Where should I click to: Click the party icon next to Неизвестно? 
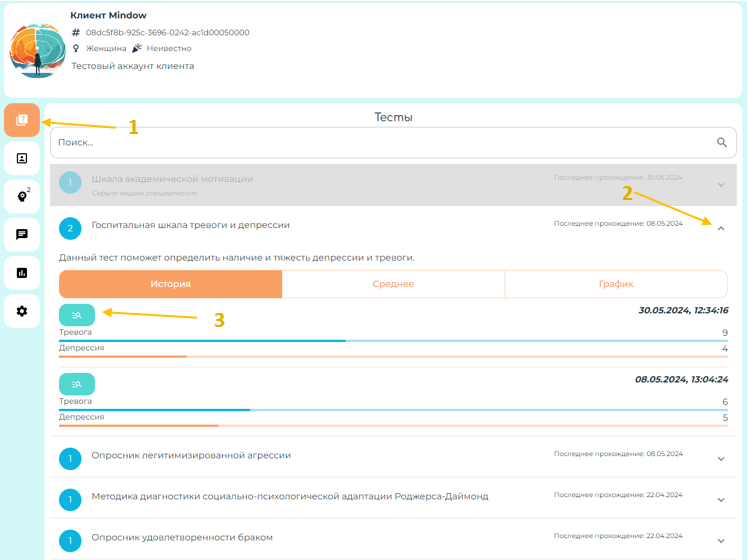pos(137,48)
